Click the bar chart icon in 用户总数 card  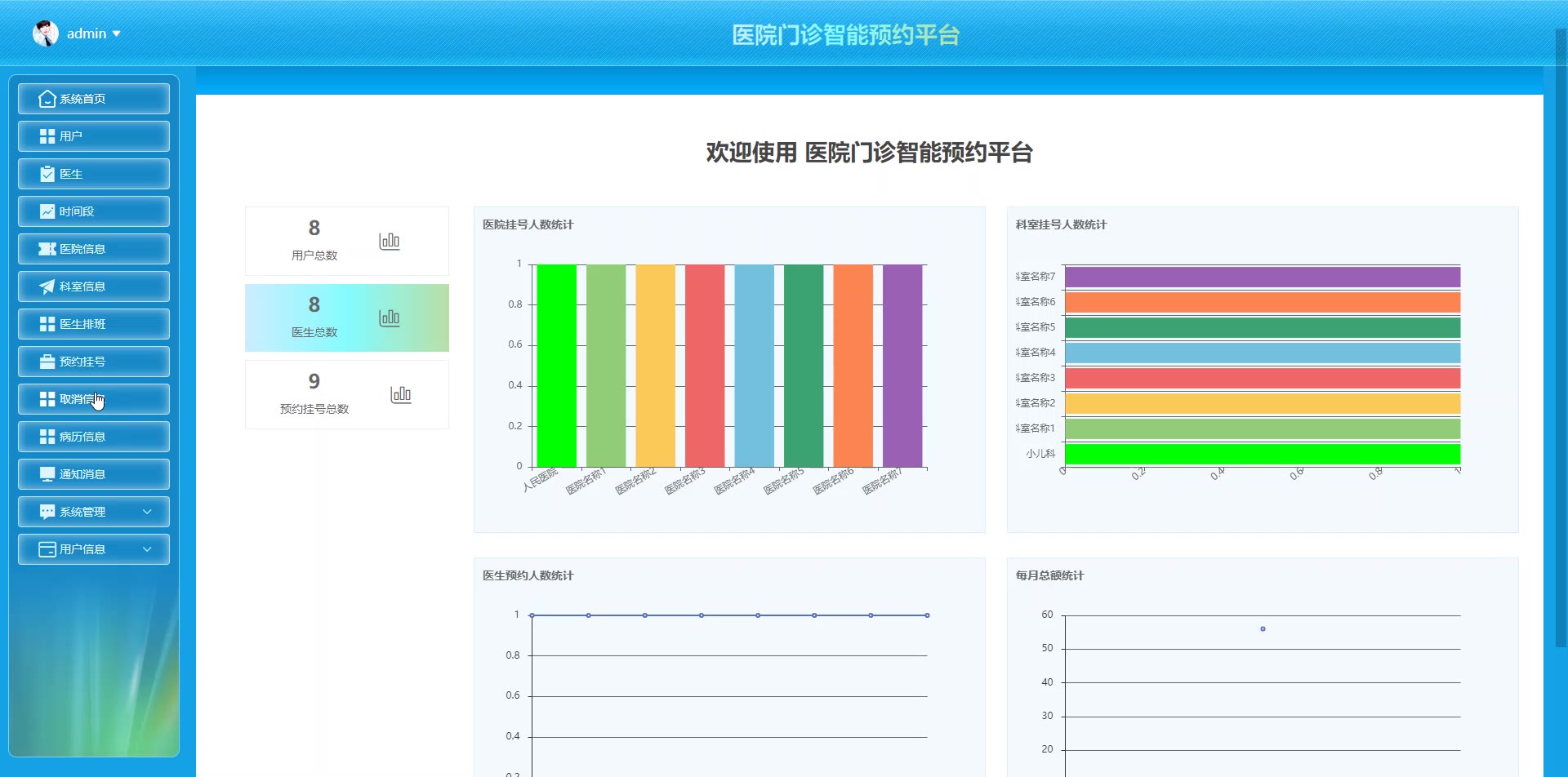click(390, 241)
